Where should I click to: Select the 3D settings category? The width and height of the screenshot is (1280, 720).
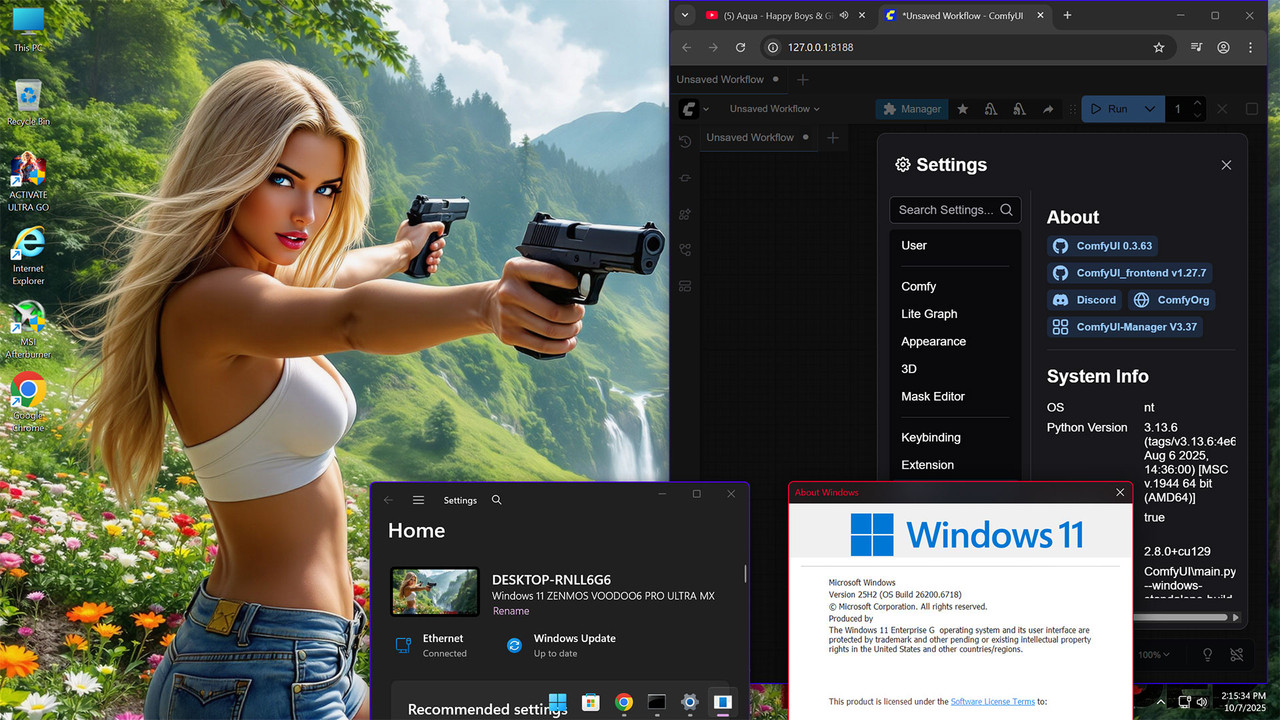pyautogui.click(x=955, y=369)
